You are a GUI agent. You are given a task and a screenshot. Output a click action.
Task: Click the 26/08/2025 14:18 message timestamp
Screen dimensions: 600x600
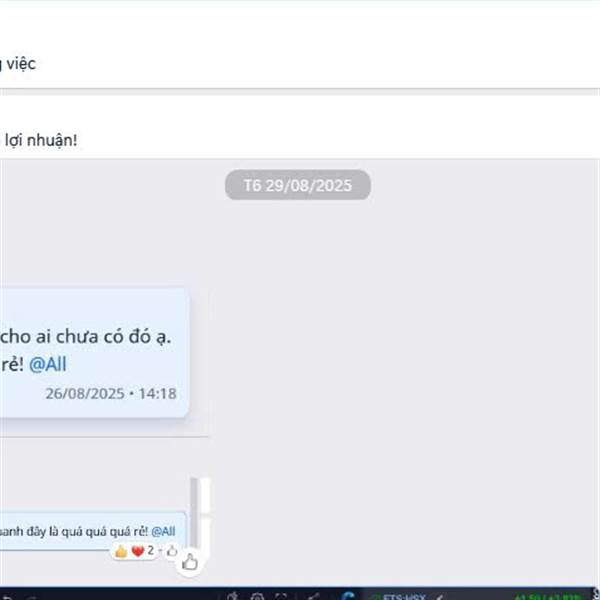point(111,393)
